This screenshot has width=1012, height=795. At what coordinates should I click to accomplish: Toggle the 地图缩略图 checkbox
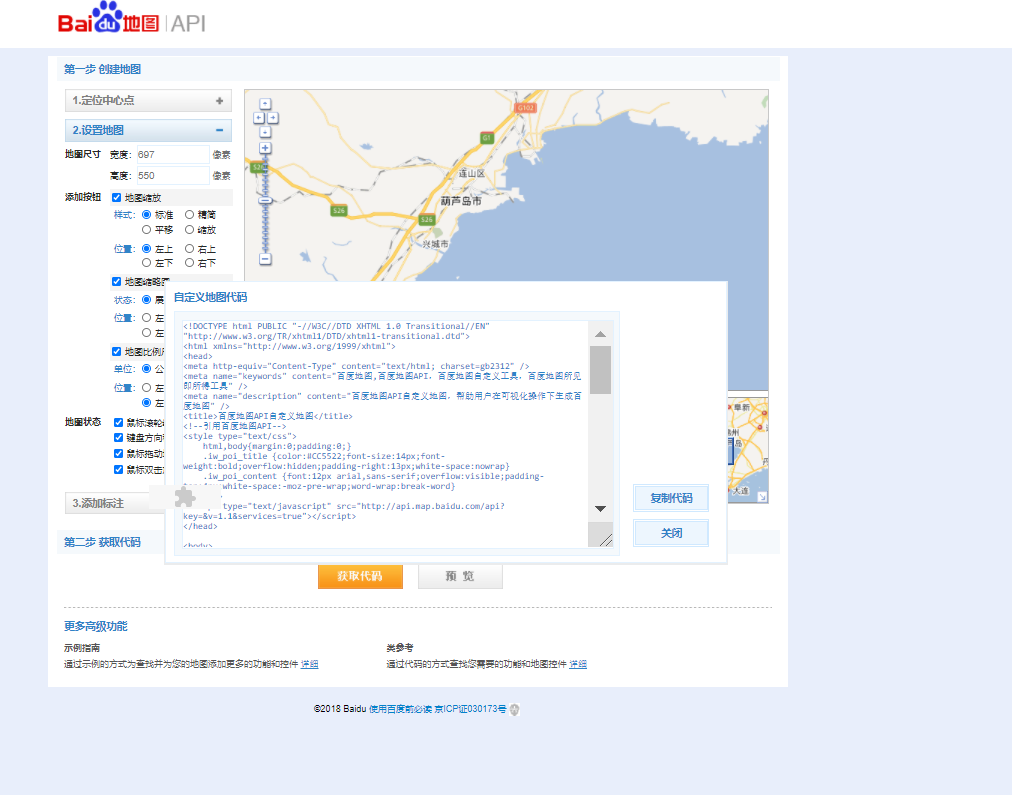[x=117, y=281]
